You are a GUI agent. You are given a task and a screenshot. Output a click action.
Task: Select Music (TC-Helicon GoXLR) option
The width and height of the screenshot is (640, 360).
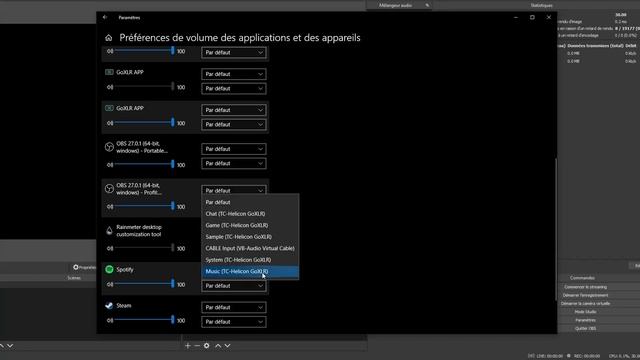250,271
